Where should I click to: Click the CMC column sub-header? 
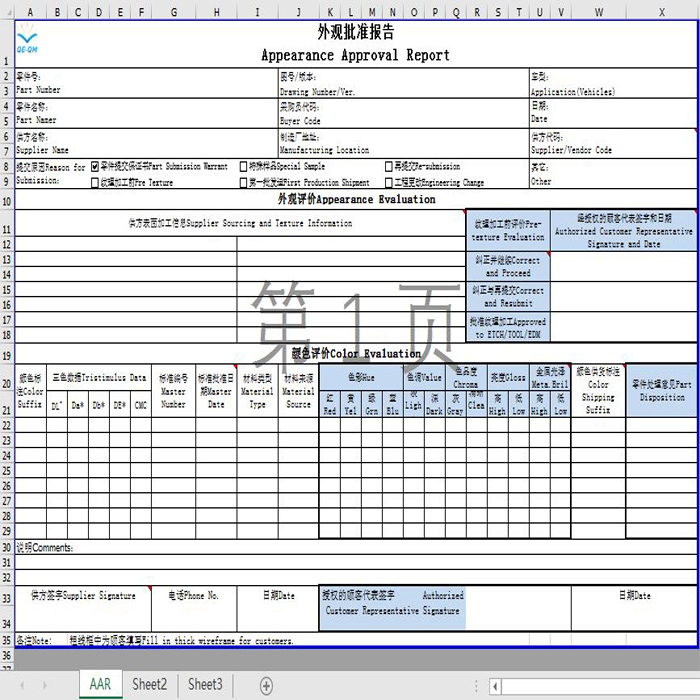[x=141, y=404]
